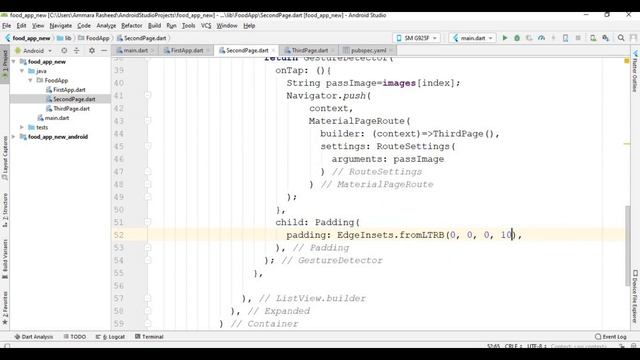Viewport: 640px width, 360px height.
Task: Select FirstApp.dart in project tree
Action: tap(69, 90)
